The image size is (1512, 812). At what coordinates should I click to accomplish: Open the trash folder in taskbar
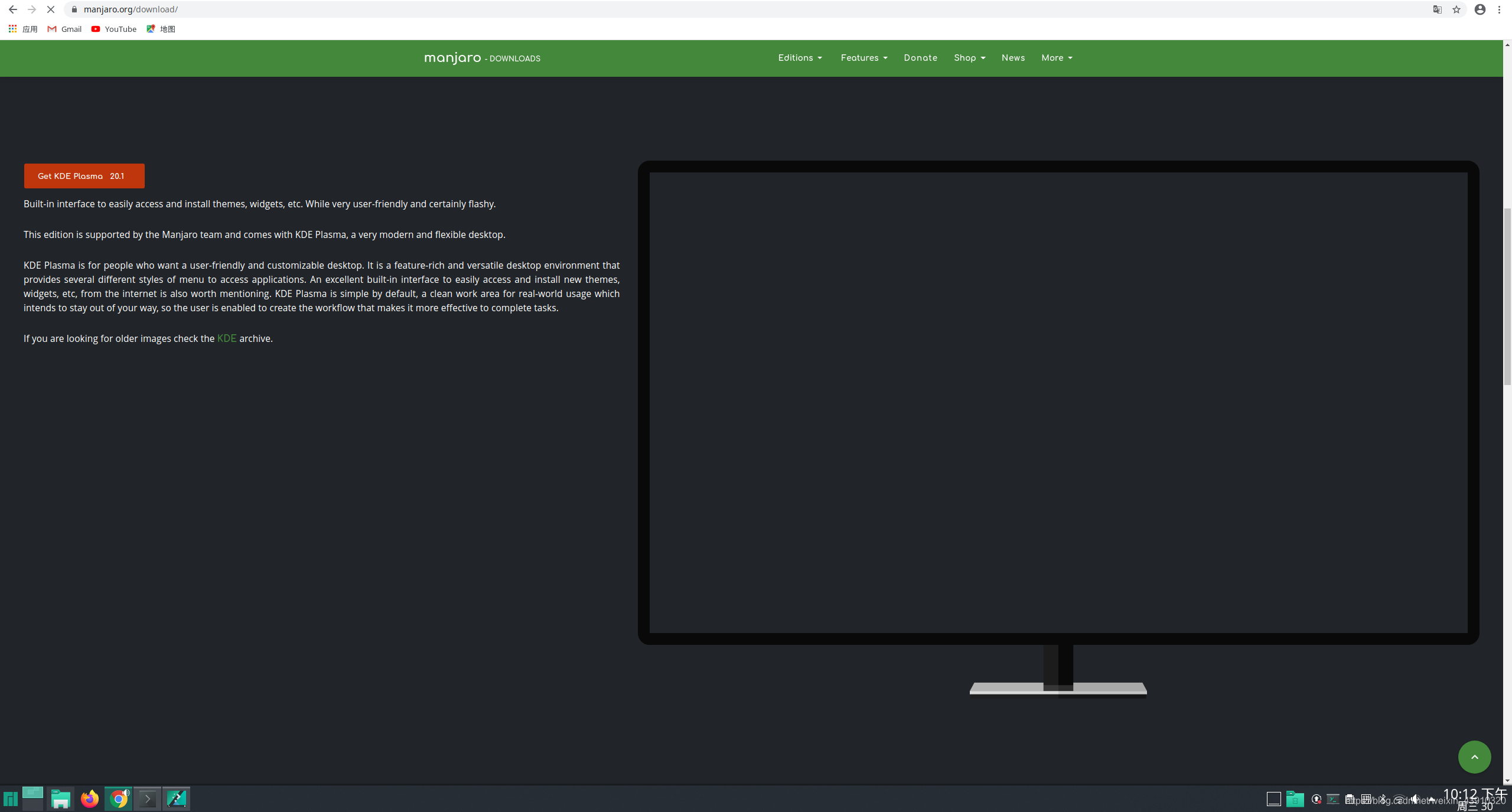(x=1295, y=799)
